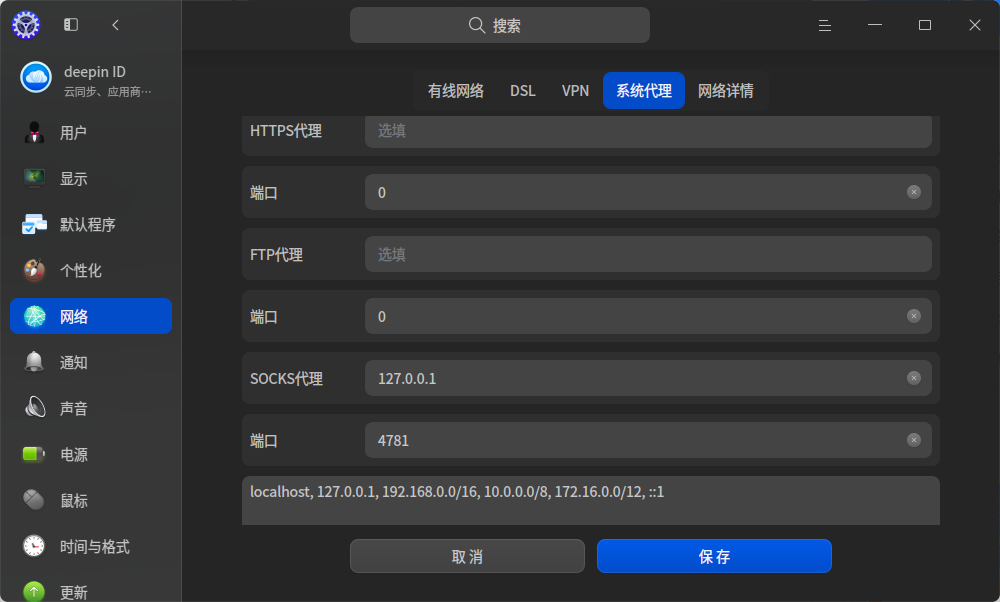The height and width of the screenshot is (602, 1000).
Task: Click the FTP代理 address field
Action: point(648,254)
